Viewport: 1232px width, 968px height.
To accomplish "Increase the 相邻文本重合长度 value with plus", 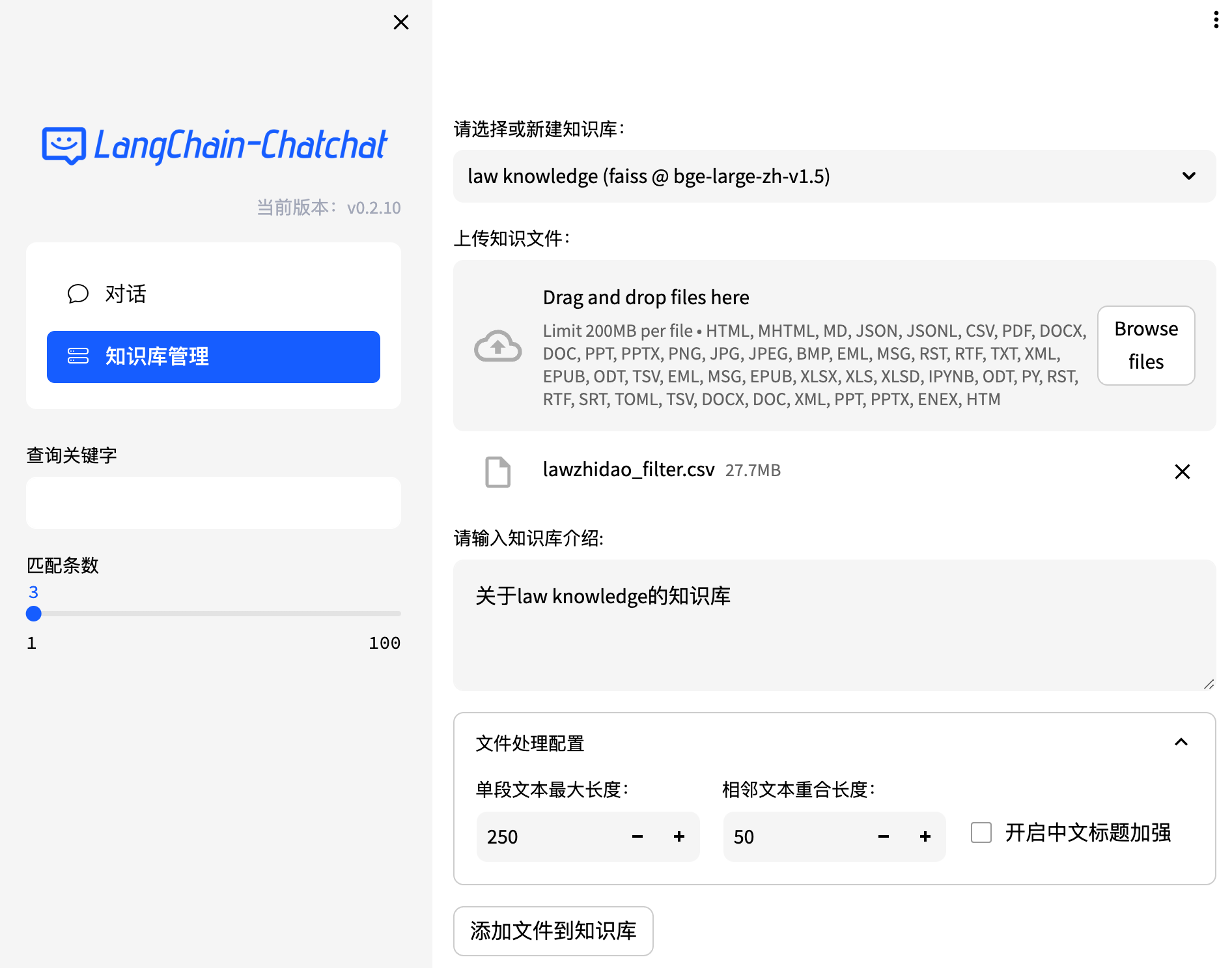I will [x=925, y=836].
